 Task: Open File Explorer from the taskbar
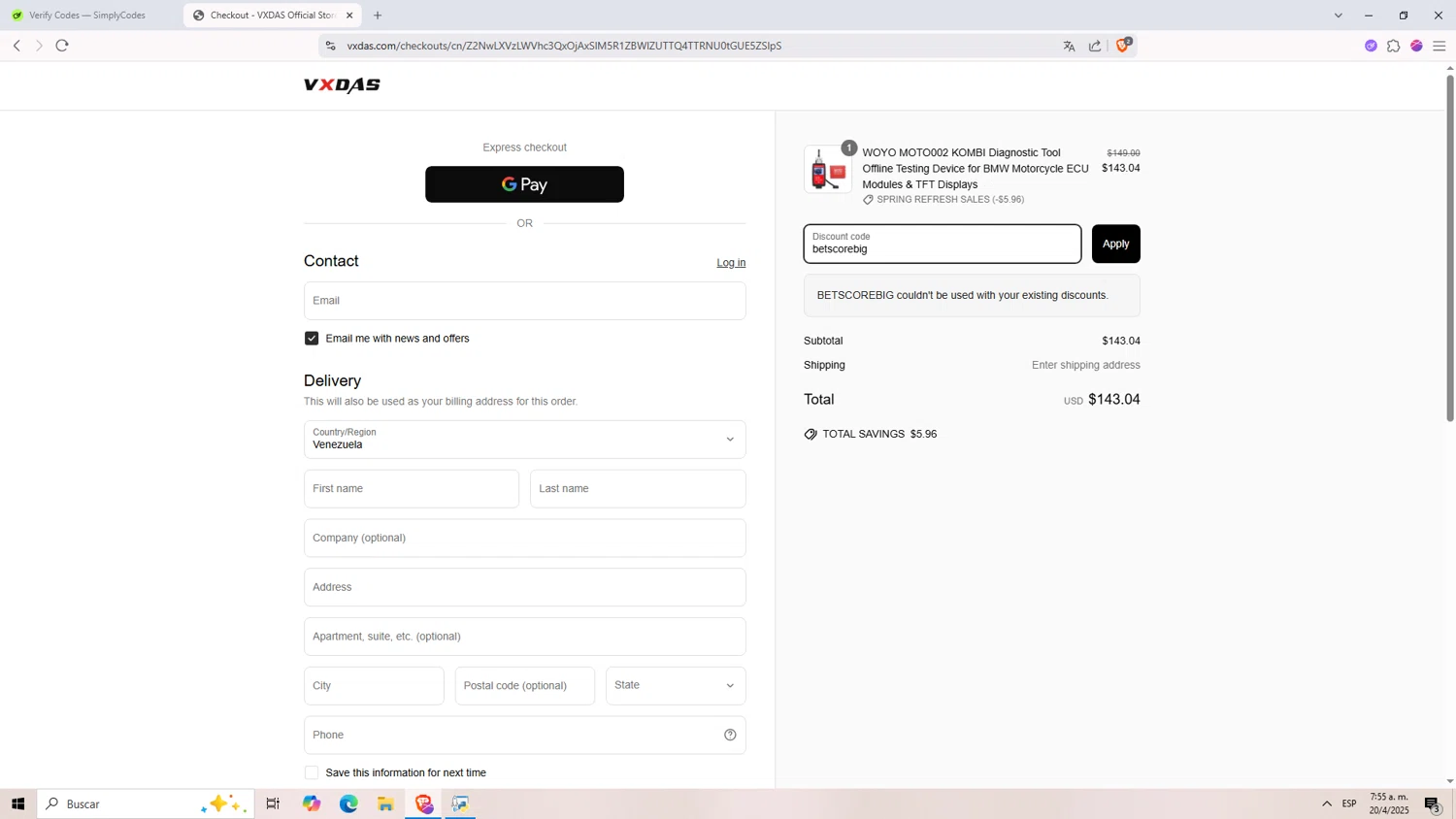[x=385, y=803]
